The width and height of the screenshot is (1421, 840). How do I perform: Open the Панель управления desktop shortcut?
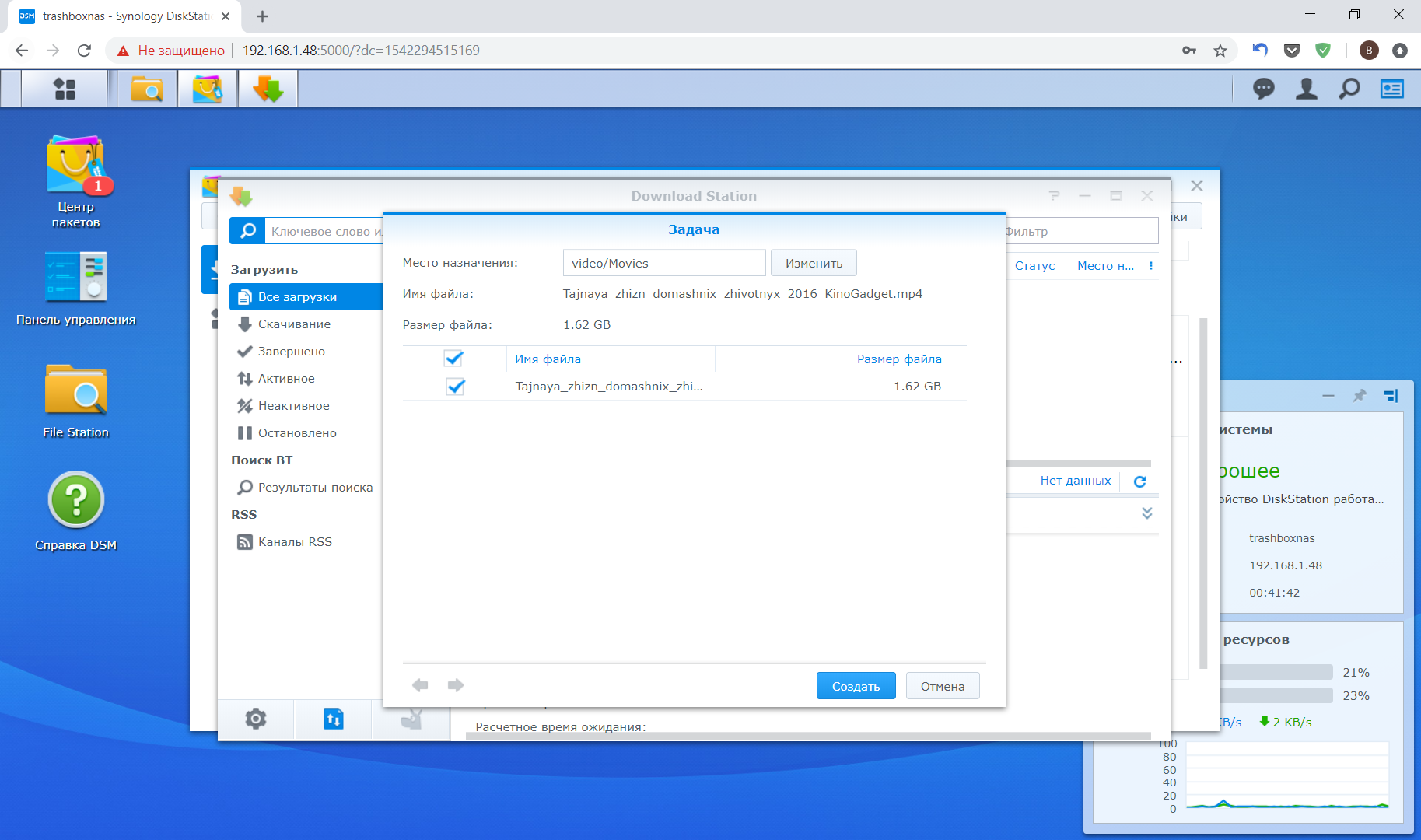(x=75, y=288)
